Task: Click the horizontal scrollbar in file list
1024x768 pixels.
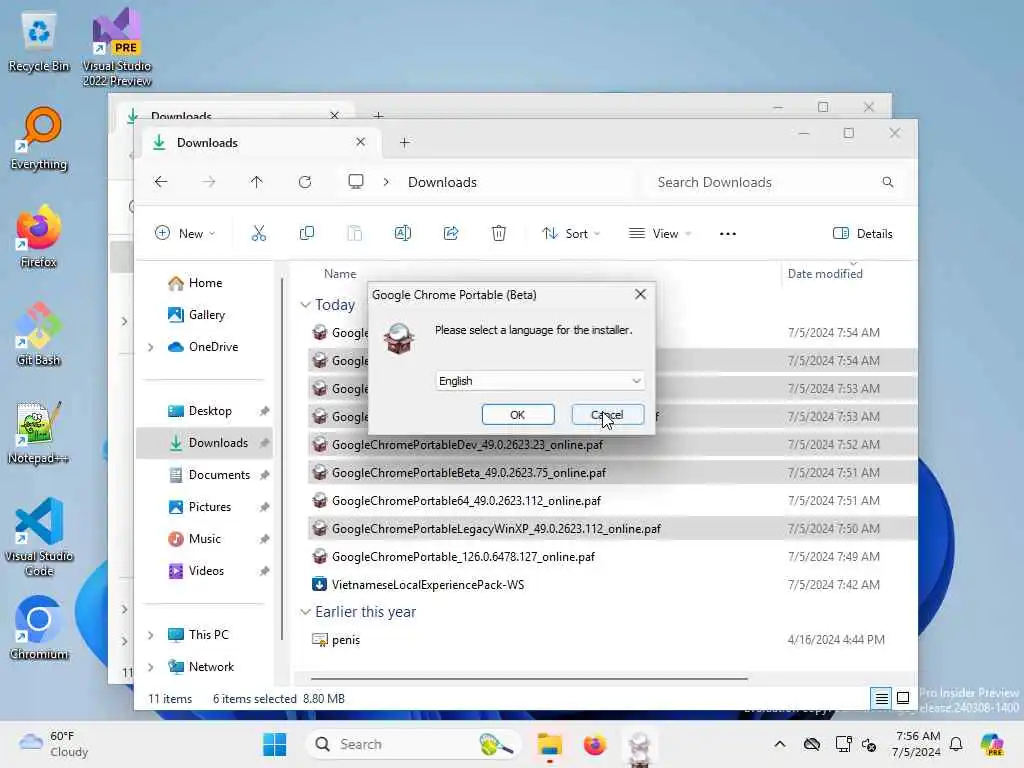Action: (x=529, y=679)
